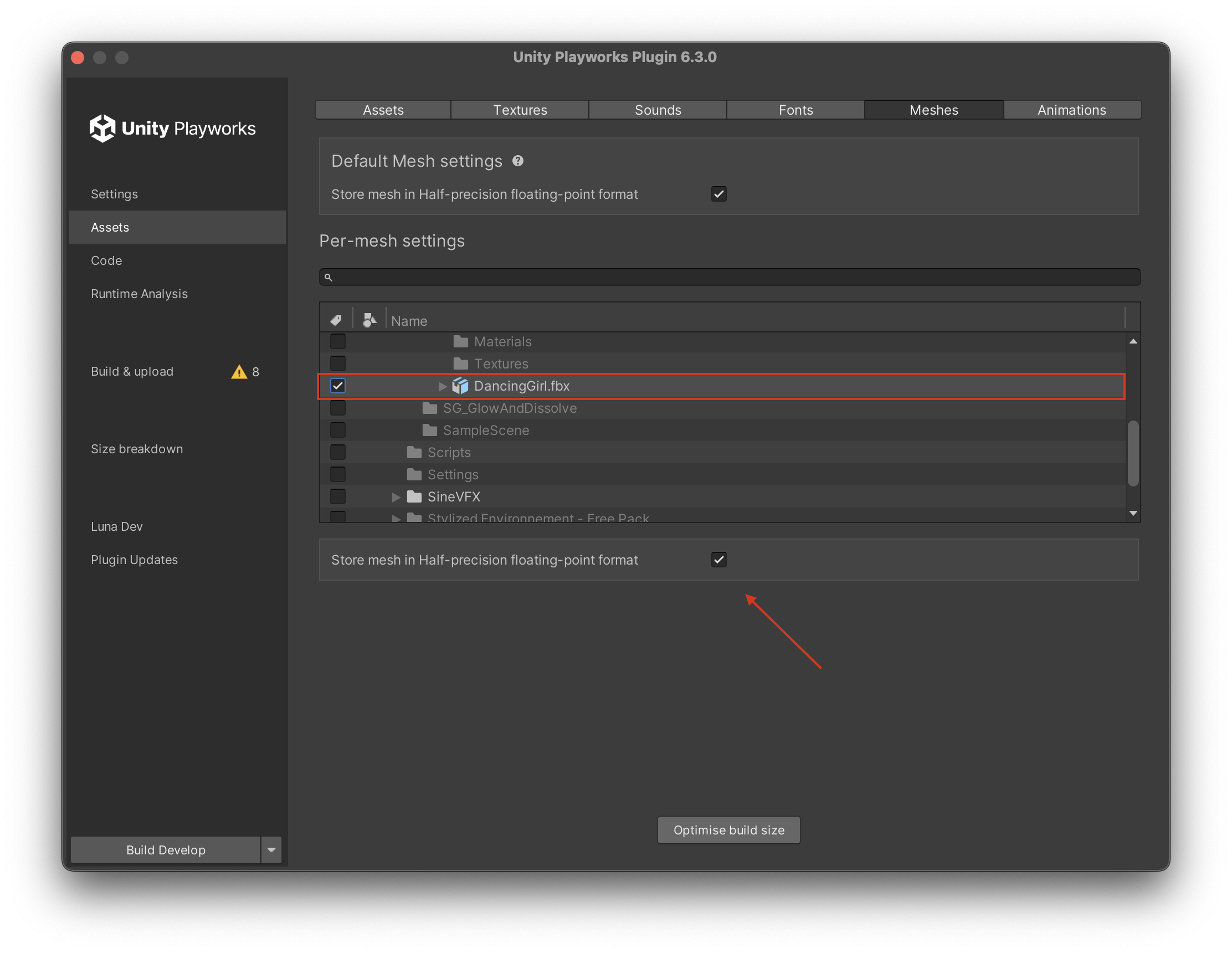
Task: Click the Scripts folder icon
Action: [x=414, y=452]
